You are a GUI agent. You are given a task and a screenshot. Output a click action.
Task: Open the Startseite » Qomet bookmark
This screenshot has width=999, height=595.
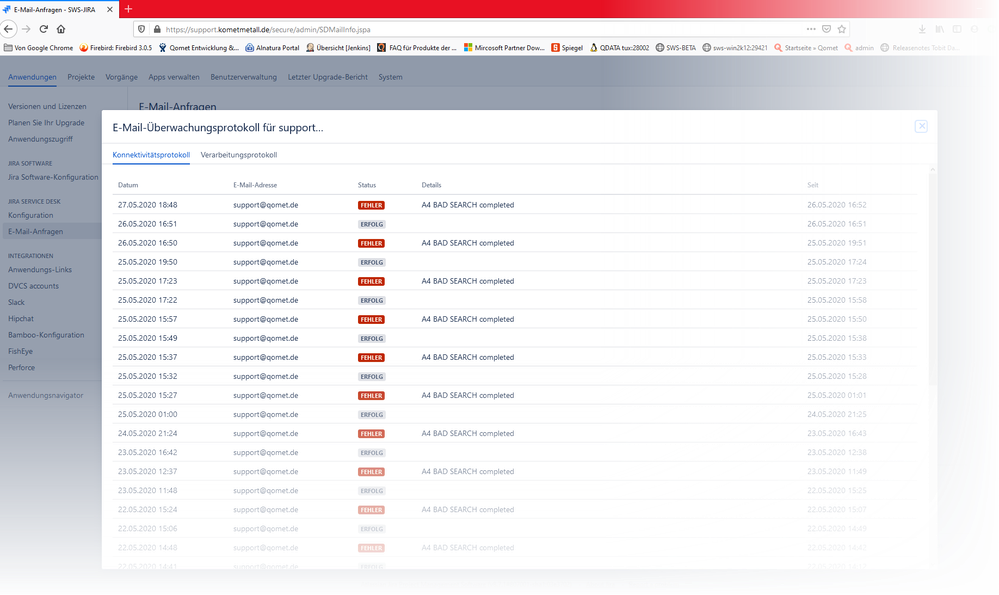[806, 48]
